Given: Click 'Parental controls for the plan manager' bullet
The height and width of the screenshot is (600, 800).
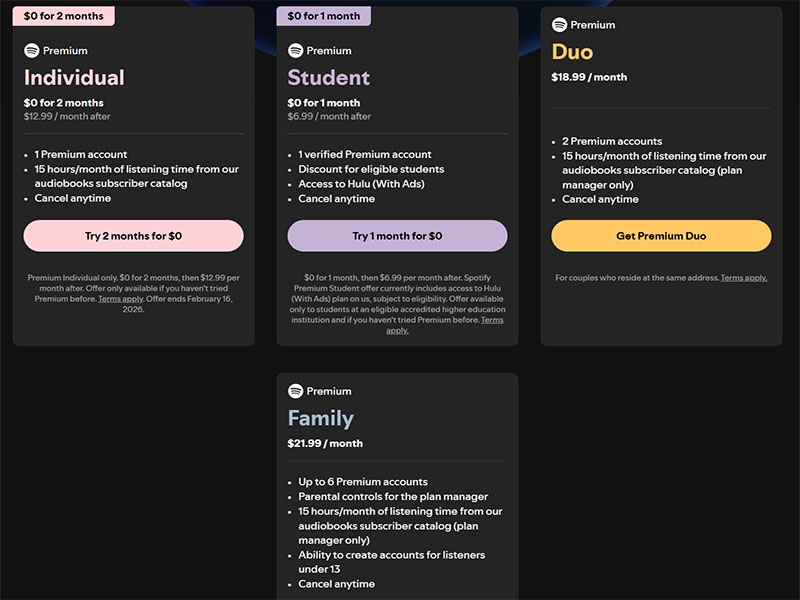Looking at the screenshot, I should (x=393, y=496).
